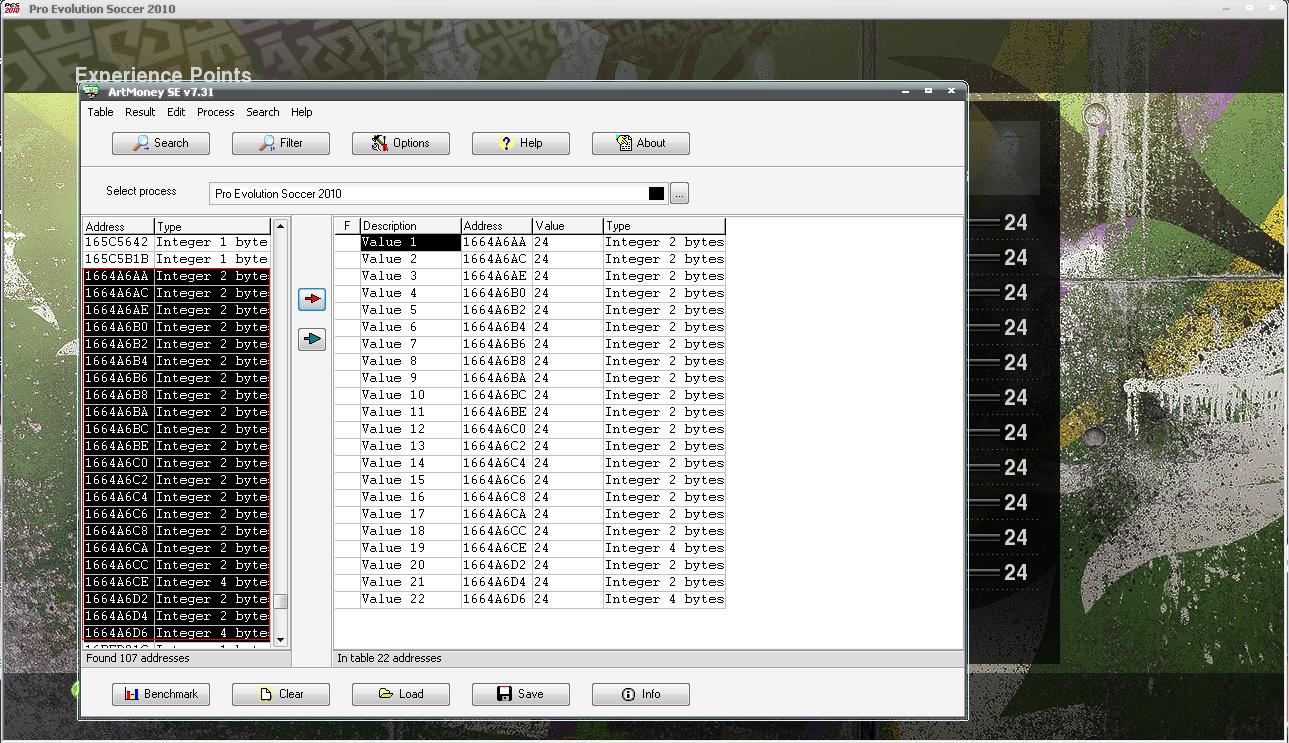Click the ArtMoney title bar icon

click(x=91, y=91)
